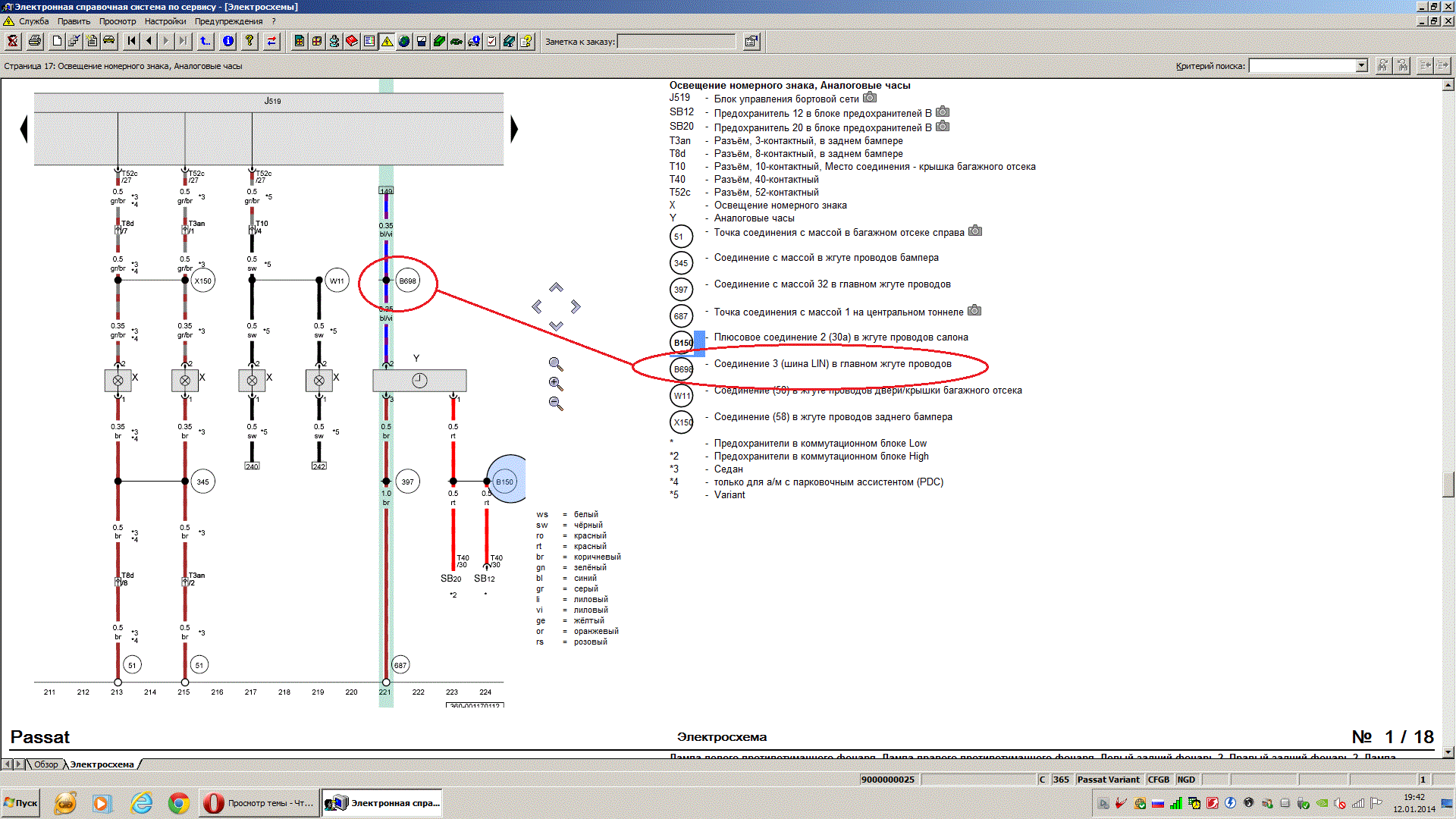
Task: Go to first page navigation arrow
Action: coord(132,41)
